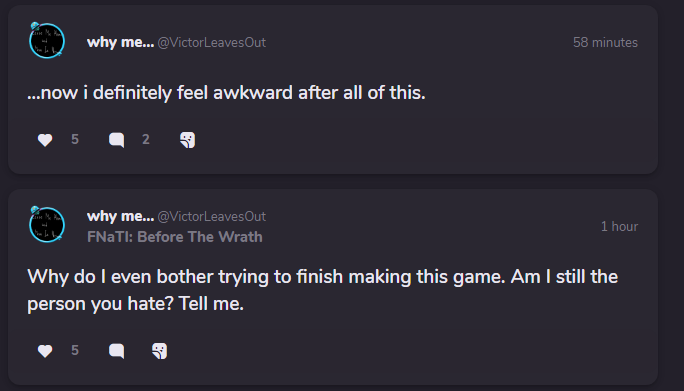The image size is (684, 391).
Task: Open the @VictorLeavesOut handle on the 58 minutes post
Action: tap(212, 42)
